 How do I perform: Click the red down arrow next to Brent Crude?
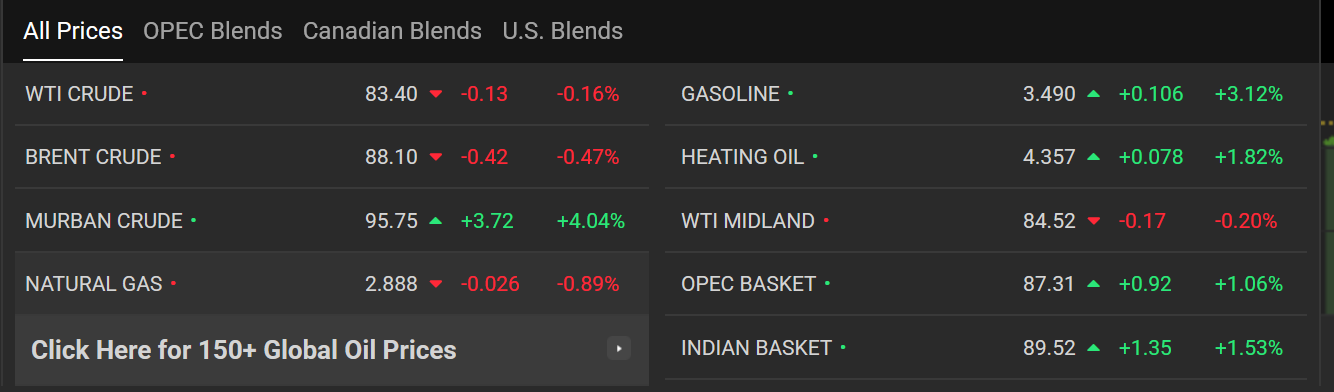click(x=435, y=157)
